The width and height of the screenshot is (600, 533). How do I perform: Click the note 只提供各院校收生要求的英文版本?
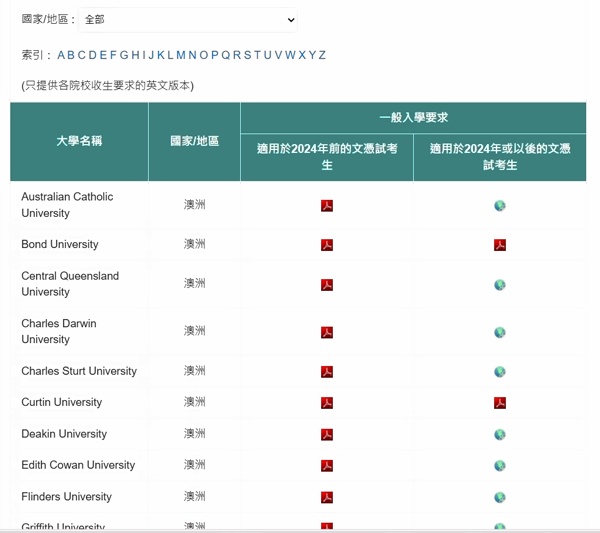tap(108, 85)
